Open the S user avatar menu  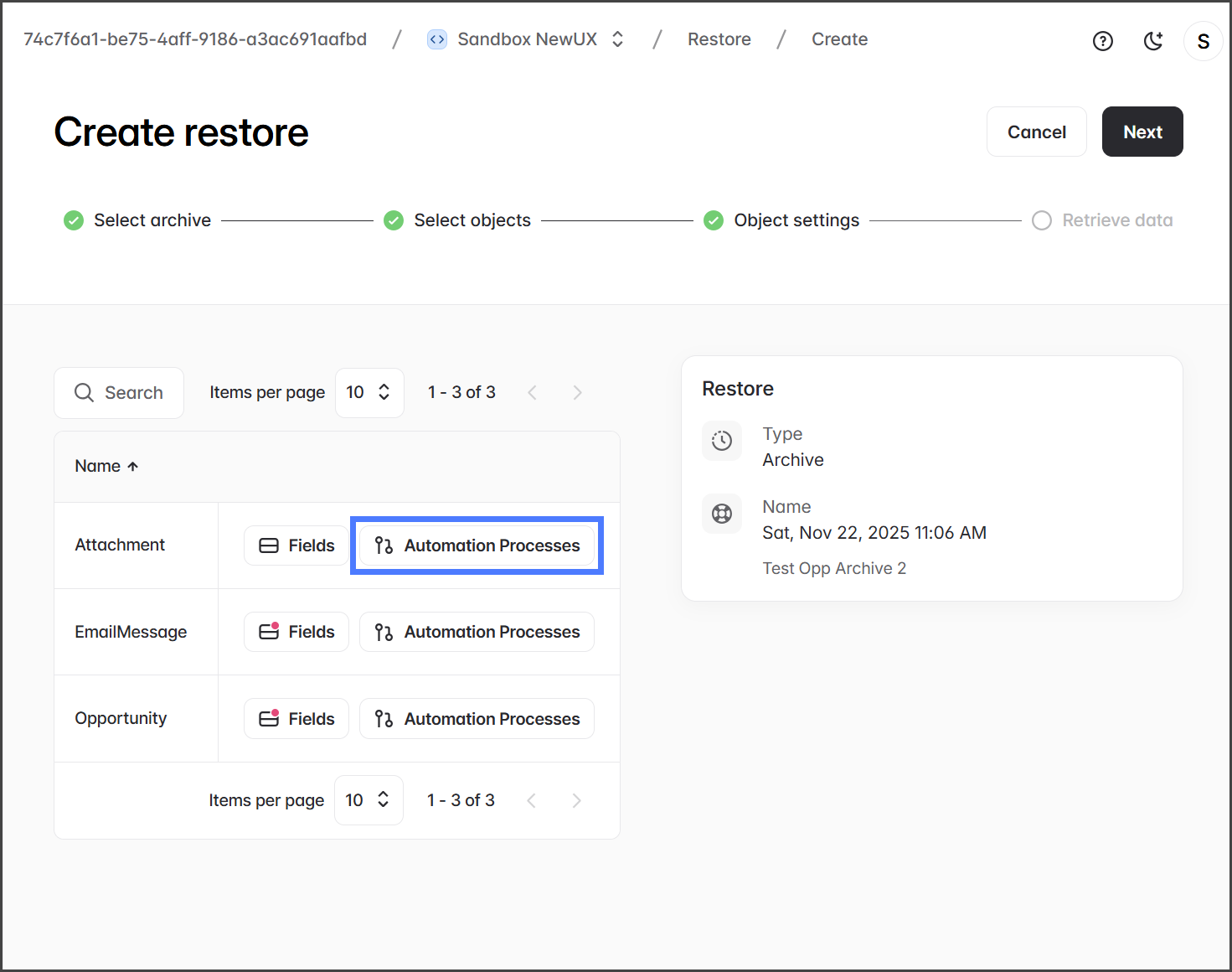point(1203,41)
